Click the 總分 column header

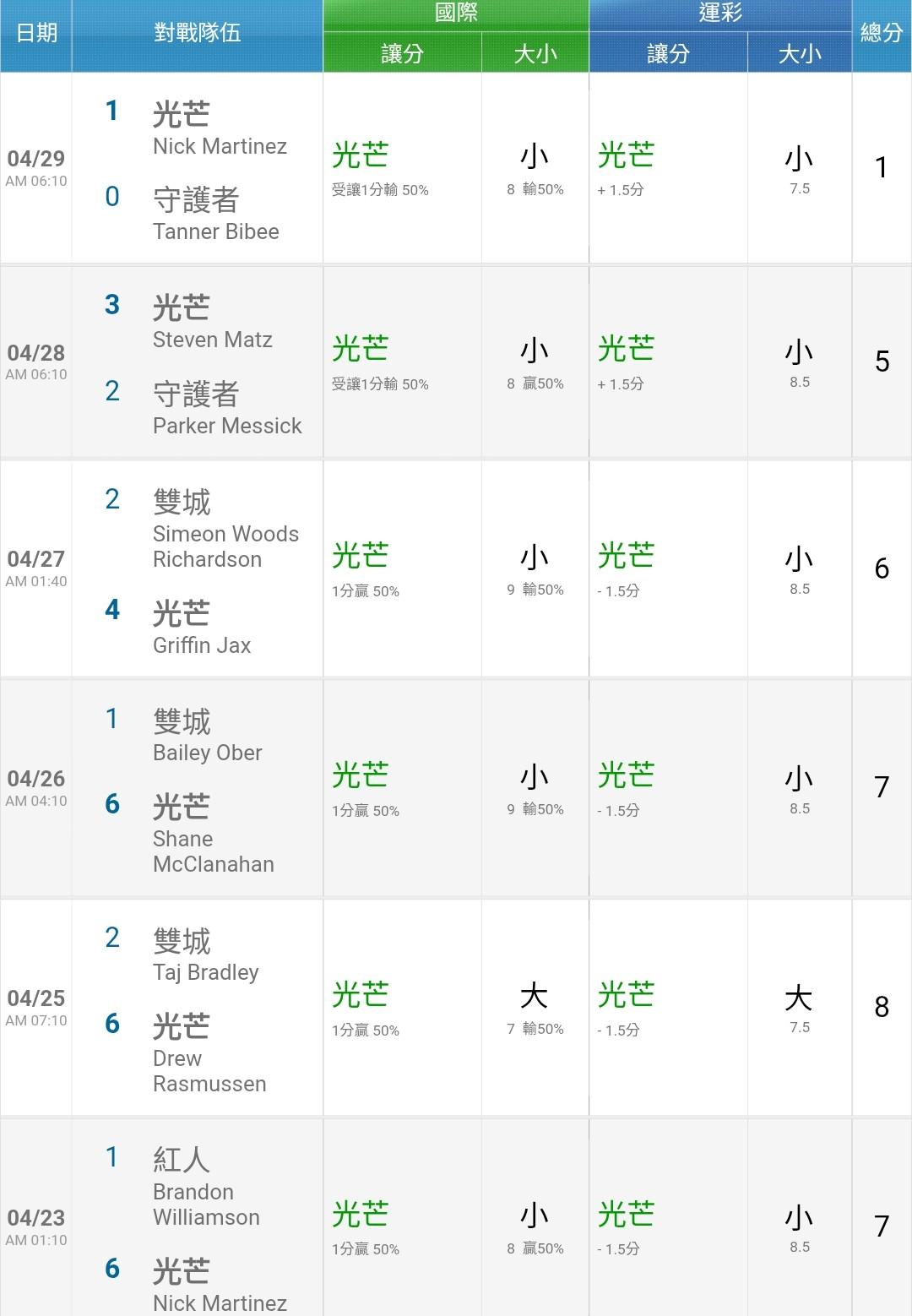882,34
